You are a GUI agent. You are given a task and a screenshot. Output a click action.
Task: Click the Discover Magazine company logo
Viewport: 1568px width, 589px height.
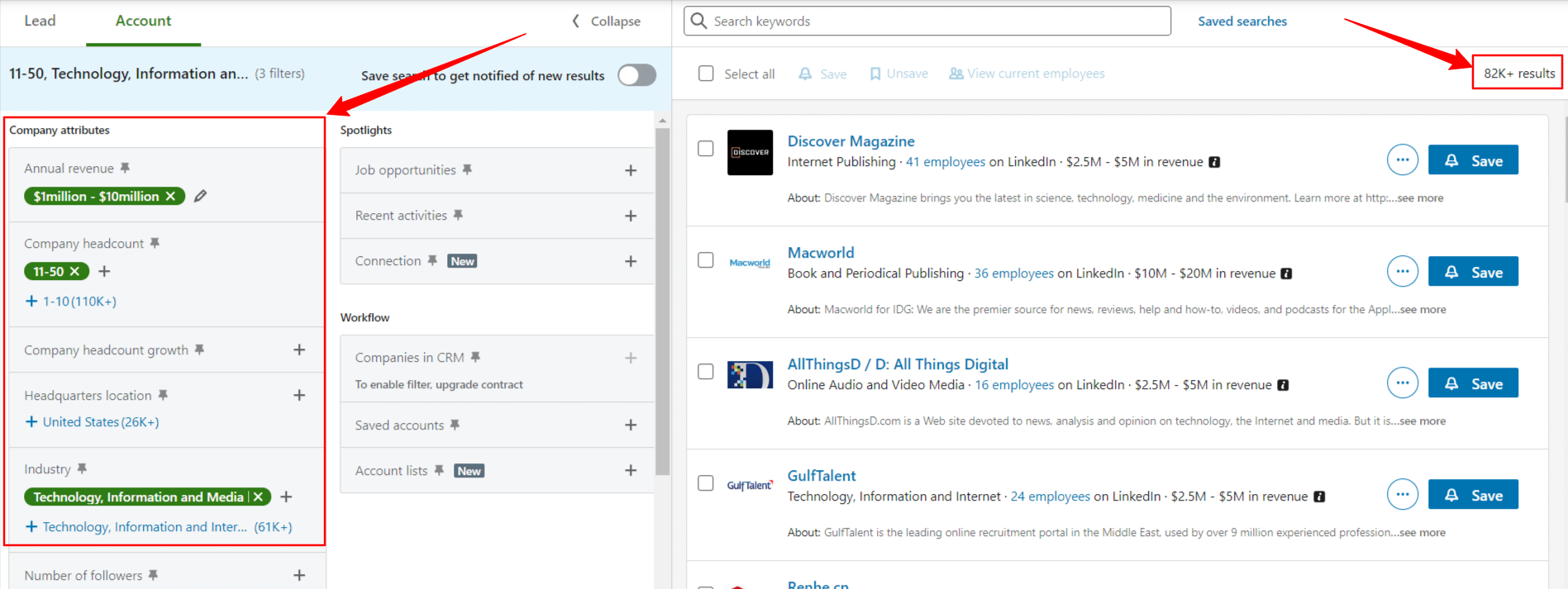[750, 153]
